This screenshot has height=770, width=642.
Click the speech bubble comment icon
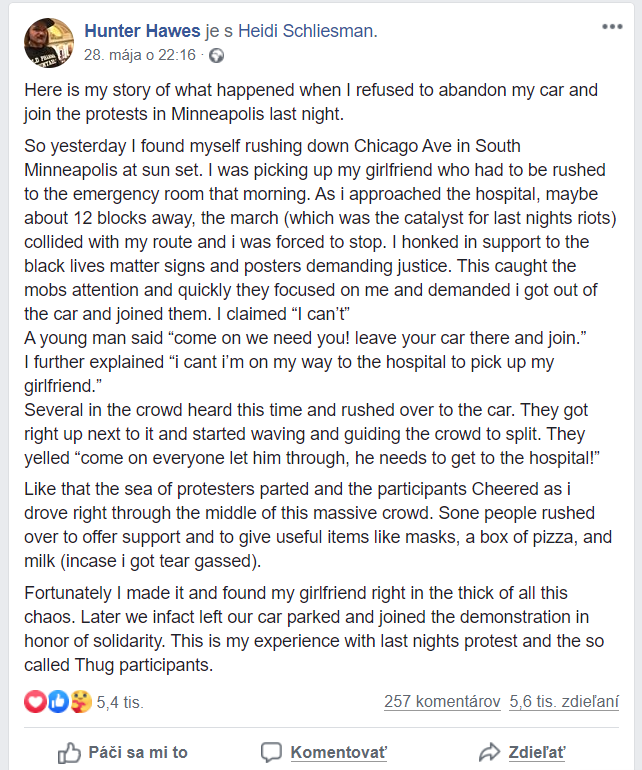point(271,752)
